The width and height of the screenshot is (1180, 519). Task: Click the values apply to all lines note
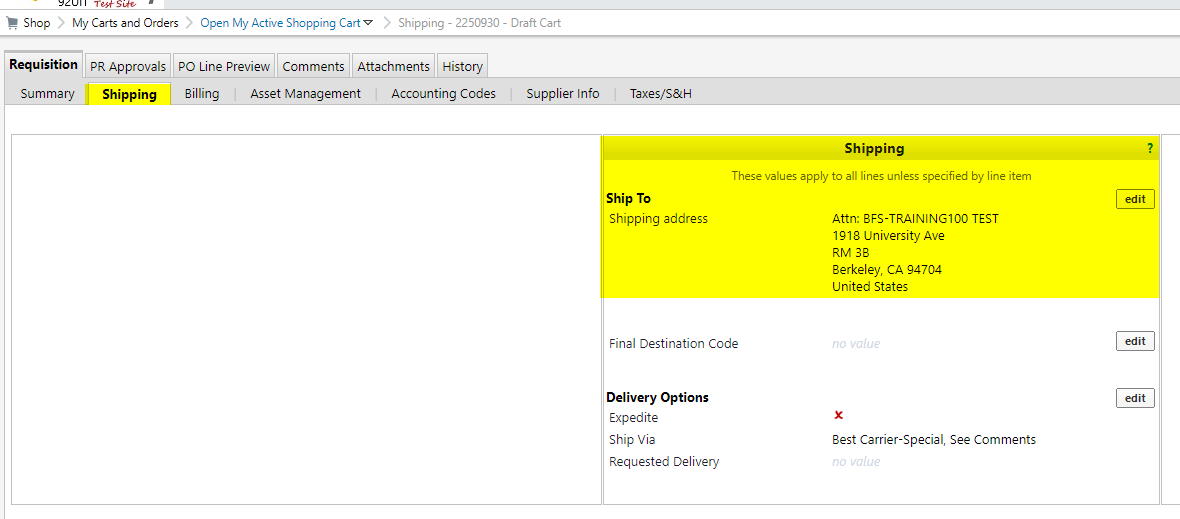pos(881,176)
